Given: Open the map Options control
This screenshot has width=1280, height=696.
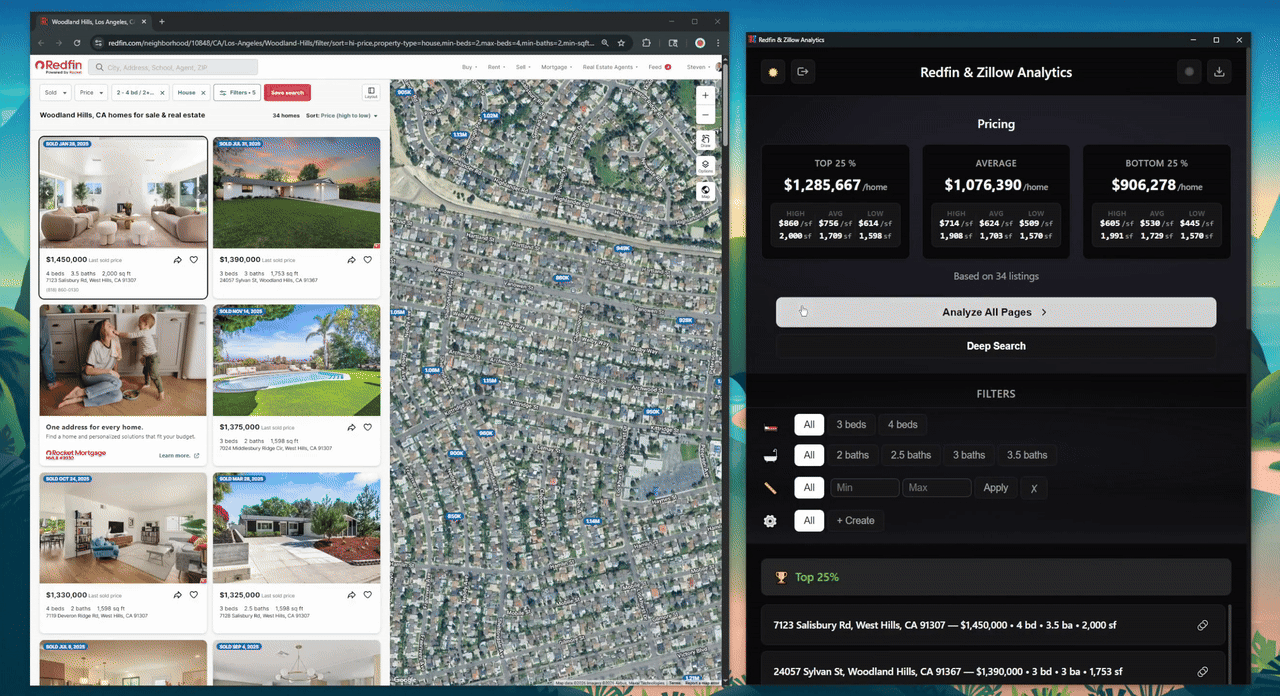Looking at the screenshot, I should [x=706, y=167].
